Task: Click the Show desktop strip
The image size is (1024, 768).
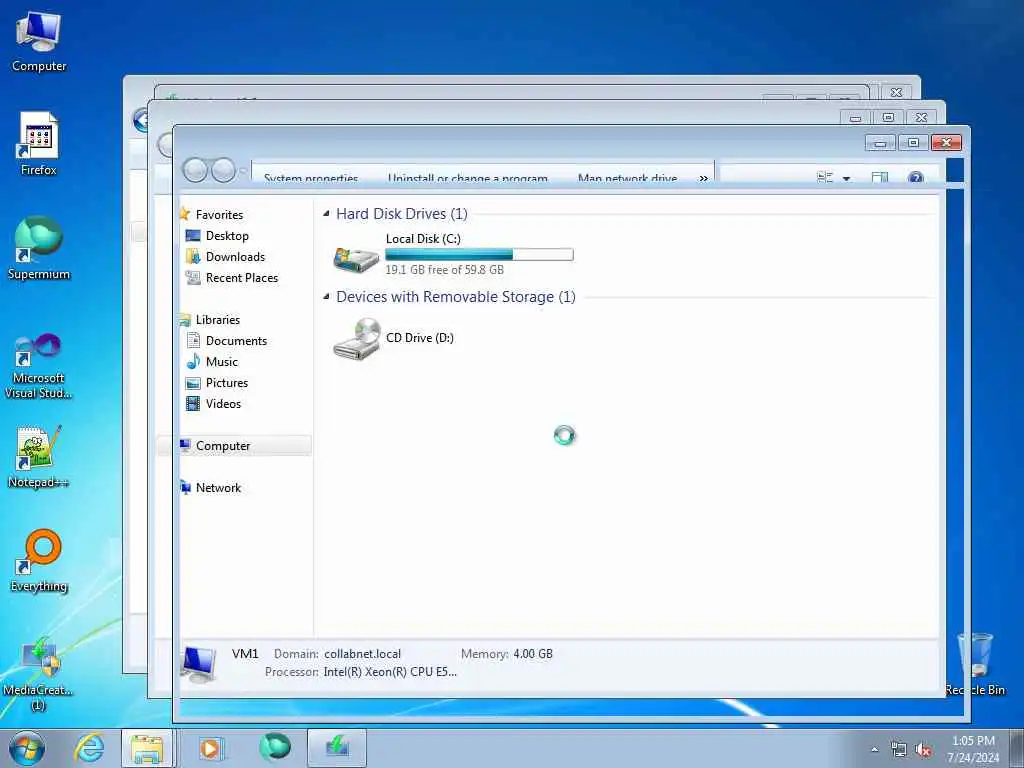Action: click(x=1017, y=748)
